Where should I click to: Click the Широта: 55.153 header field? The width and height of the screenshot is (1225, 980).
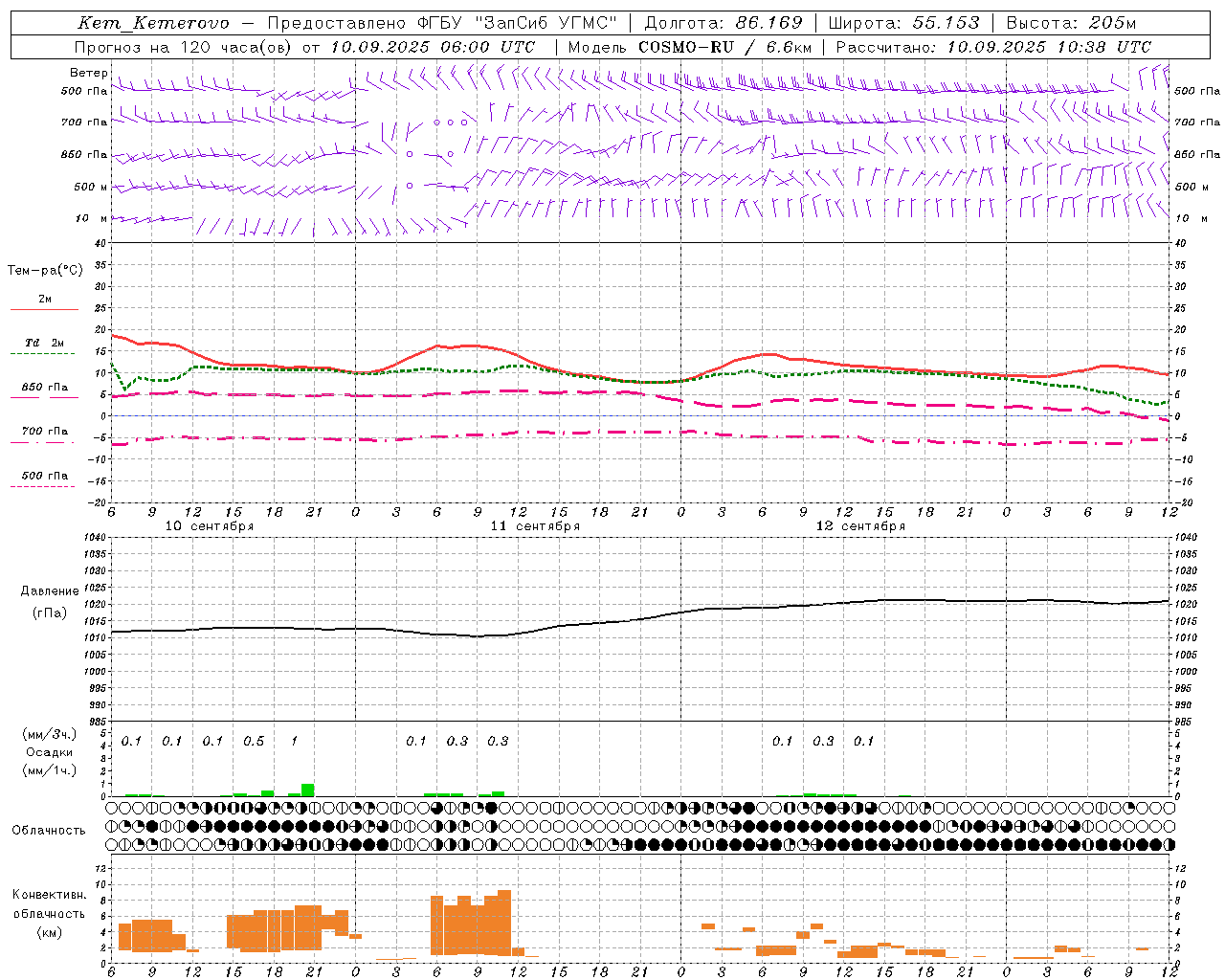903,23
